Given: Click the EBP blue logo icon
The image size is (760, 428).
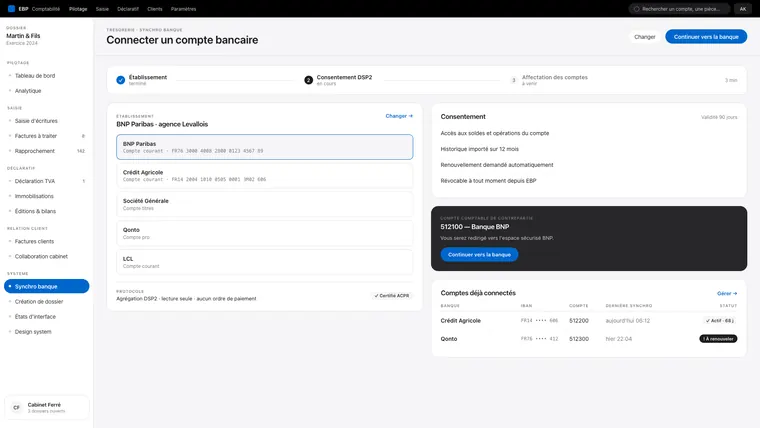Looking at the screenshot, I should pos(11,9).
